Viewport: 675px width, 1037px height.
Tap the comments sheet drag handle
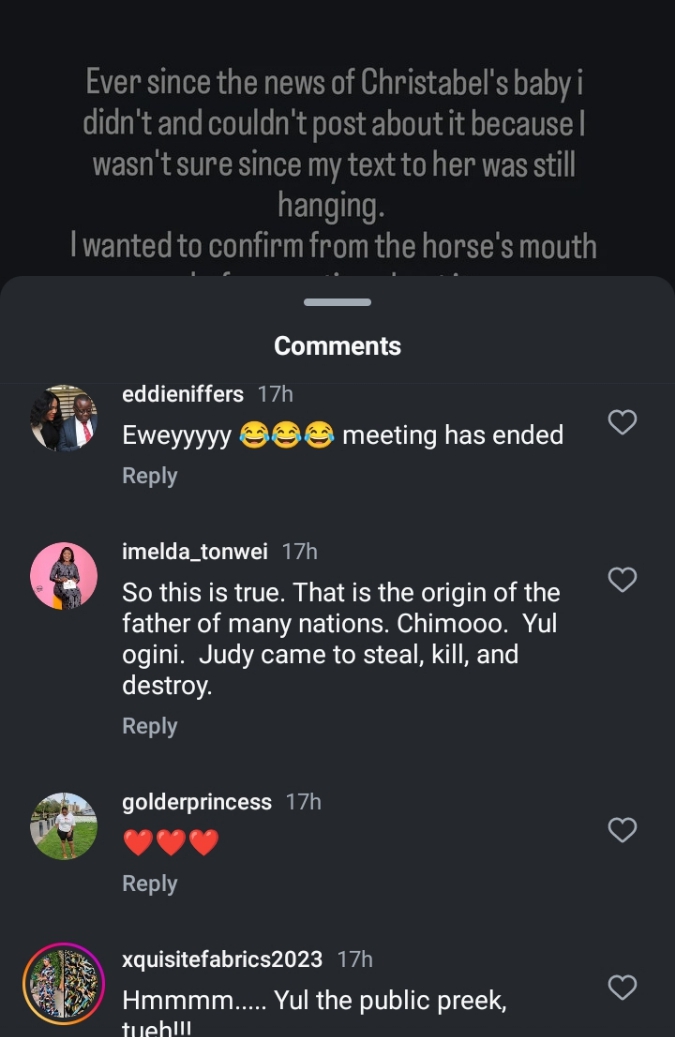click(337, 302)
